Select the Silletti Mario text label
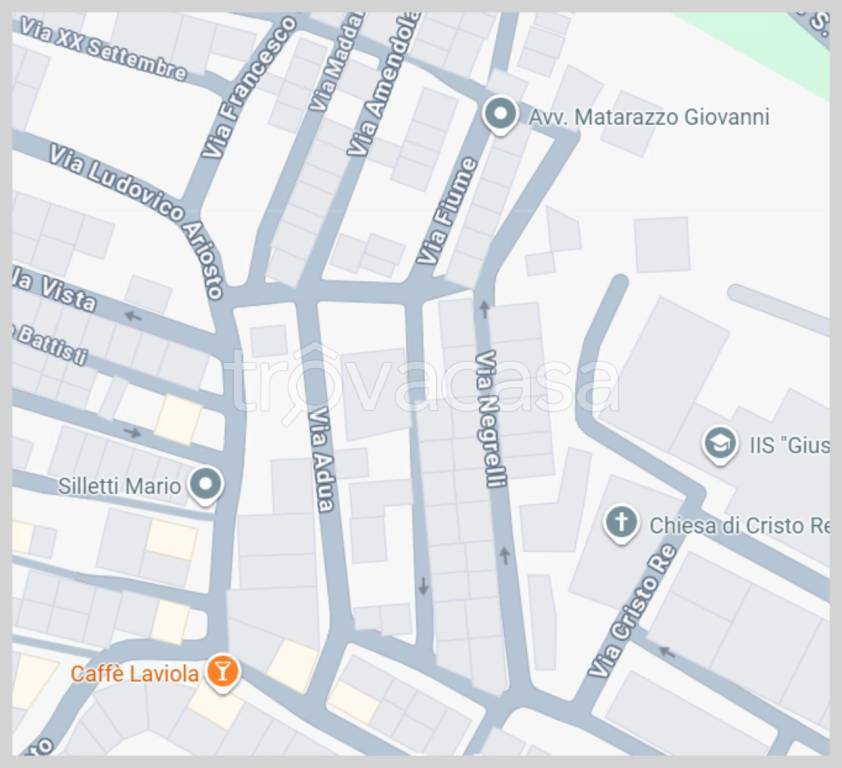 click(119, 486)
